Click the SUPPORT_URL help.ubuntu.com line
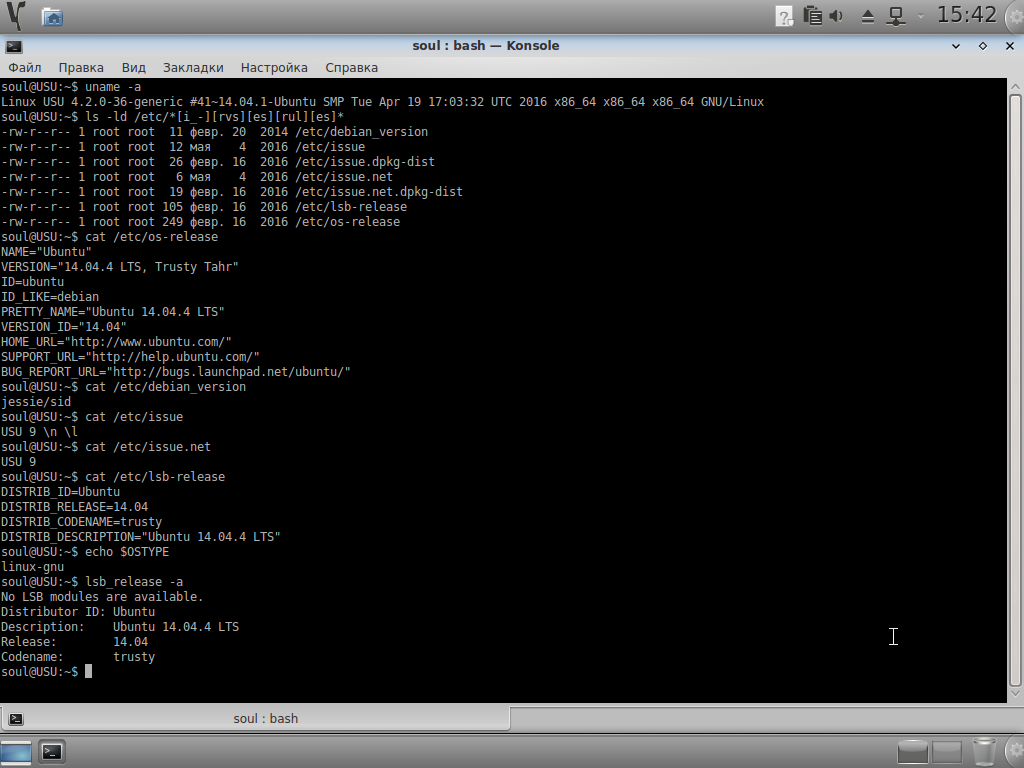The height and width of the screenshot is (768, 1024). (x=130, y=357)
